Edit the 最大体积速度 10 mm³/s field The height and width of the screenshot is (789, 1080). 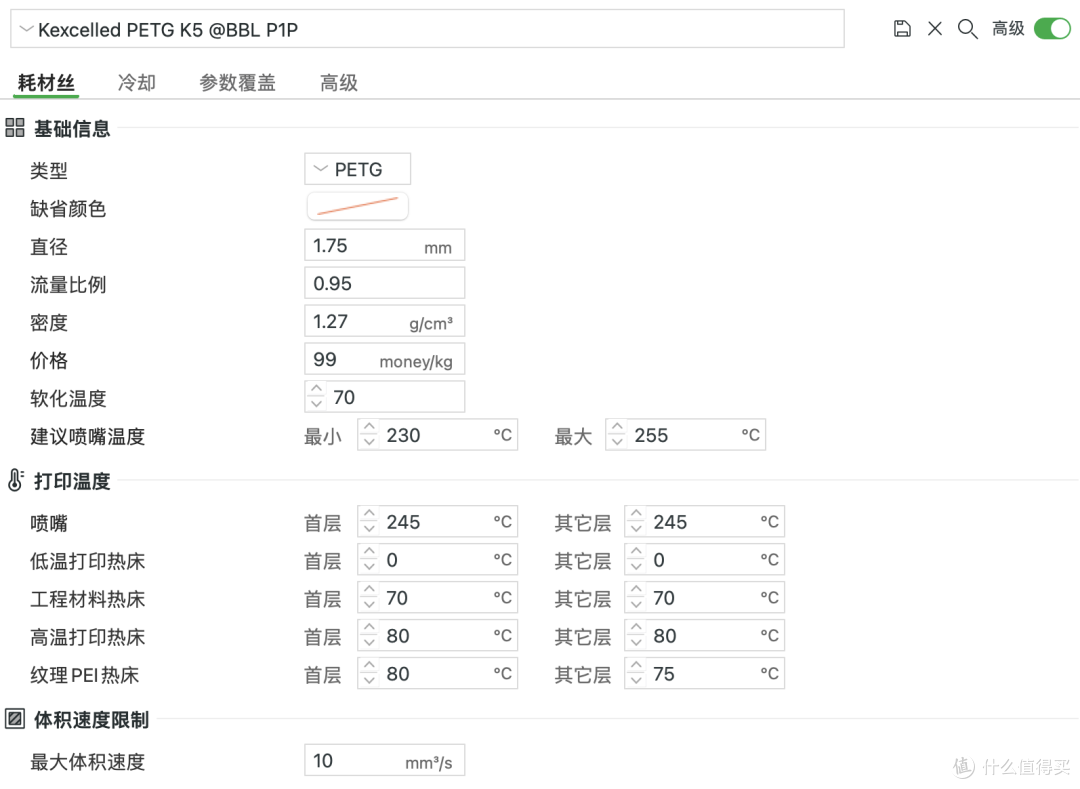384,760
